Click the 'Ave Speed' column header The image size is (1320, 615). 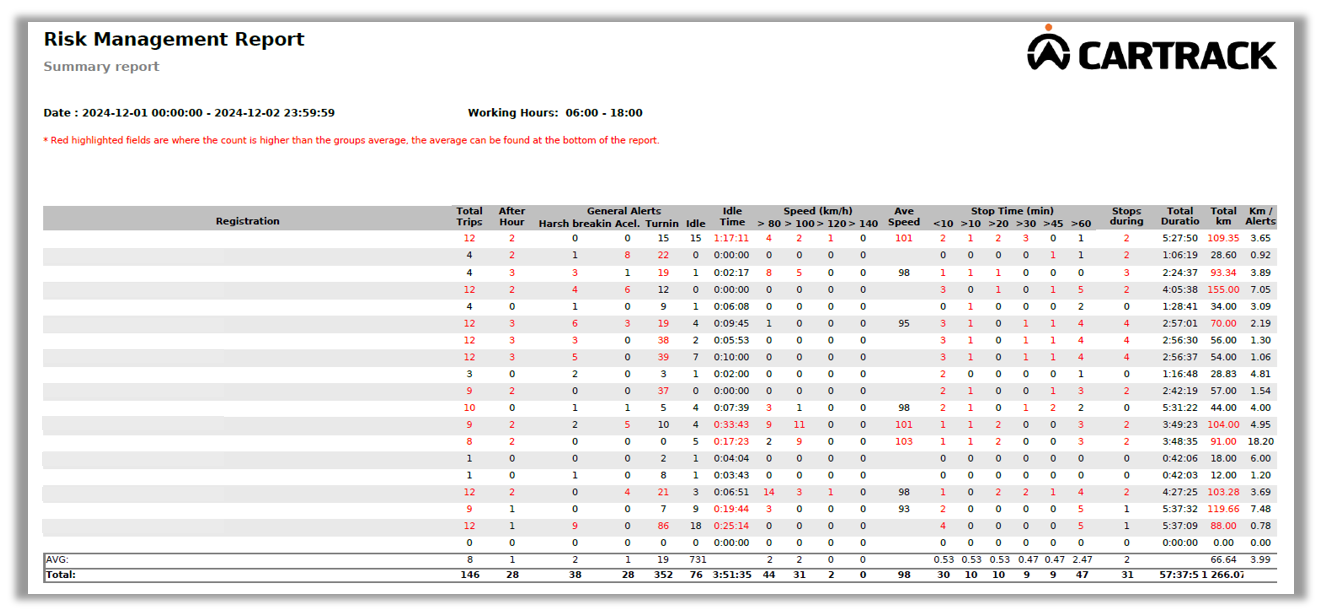904,217
